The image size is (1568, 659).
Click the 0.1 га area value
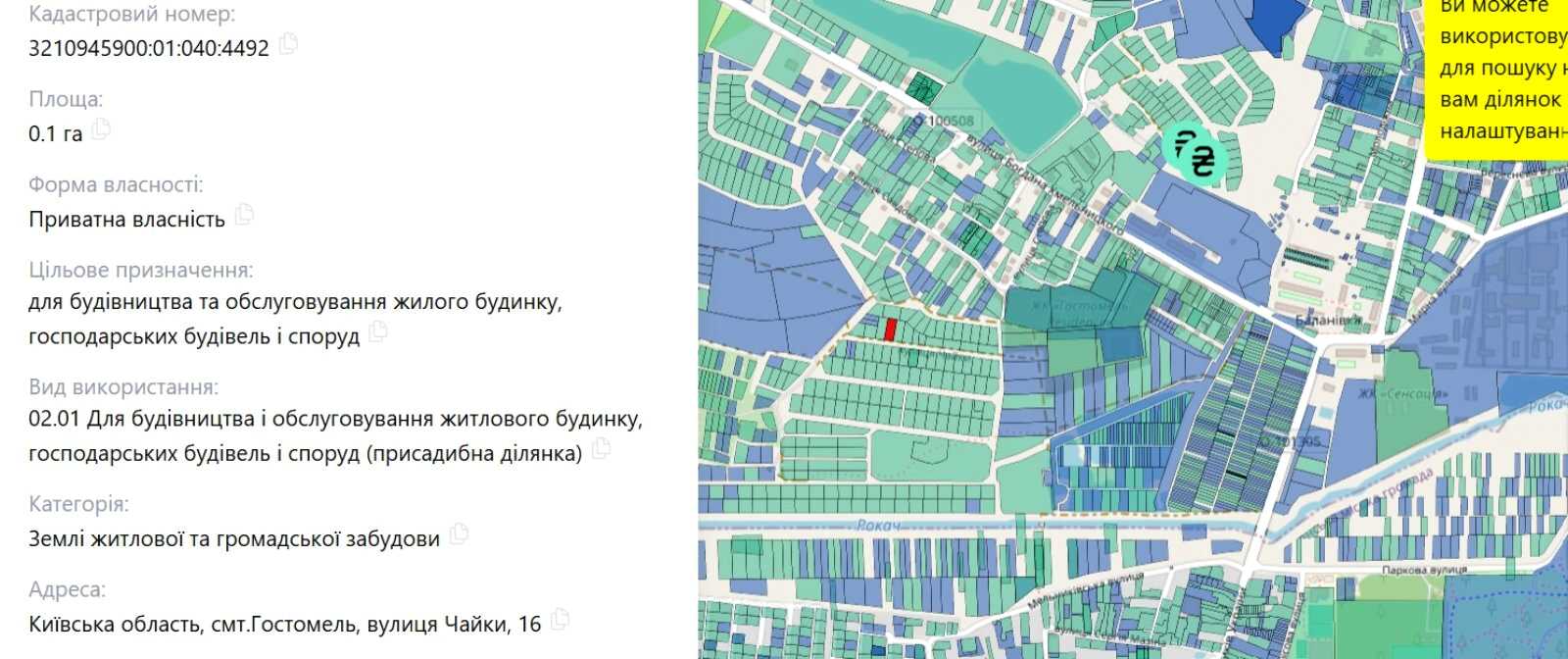[x=56, y=133]
